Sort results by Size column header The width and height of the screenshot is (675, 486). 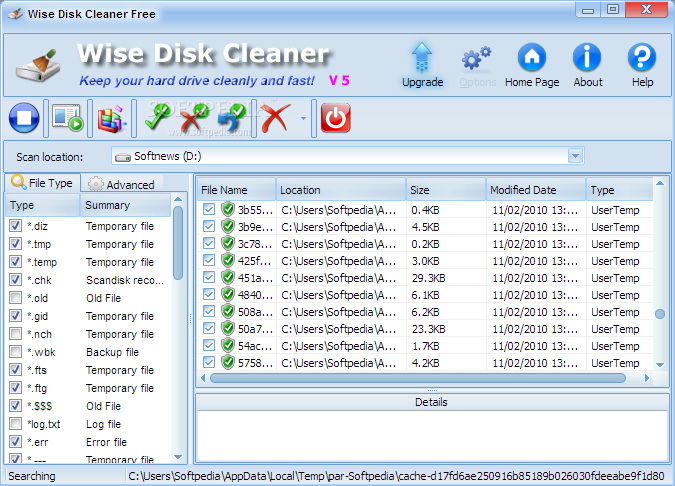pos(445,190)
